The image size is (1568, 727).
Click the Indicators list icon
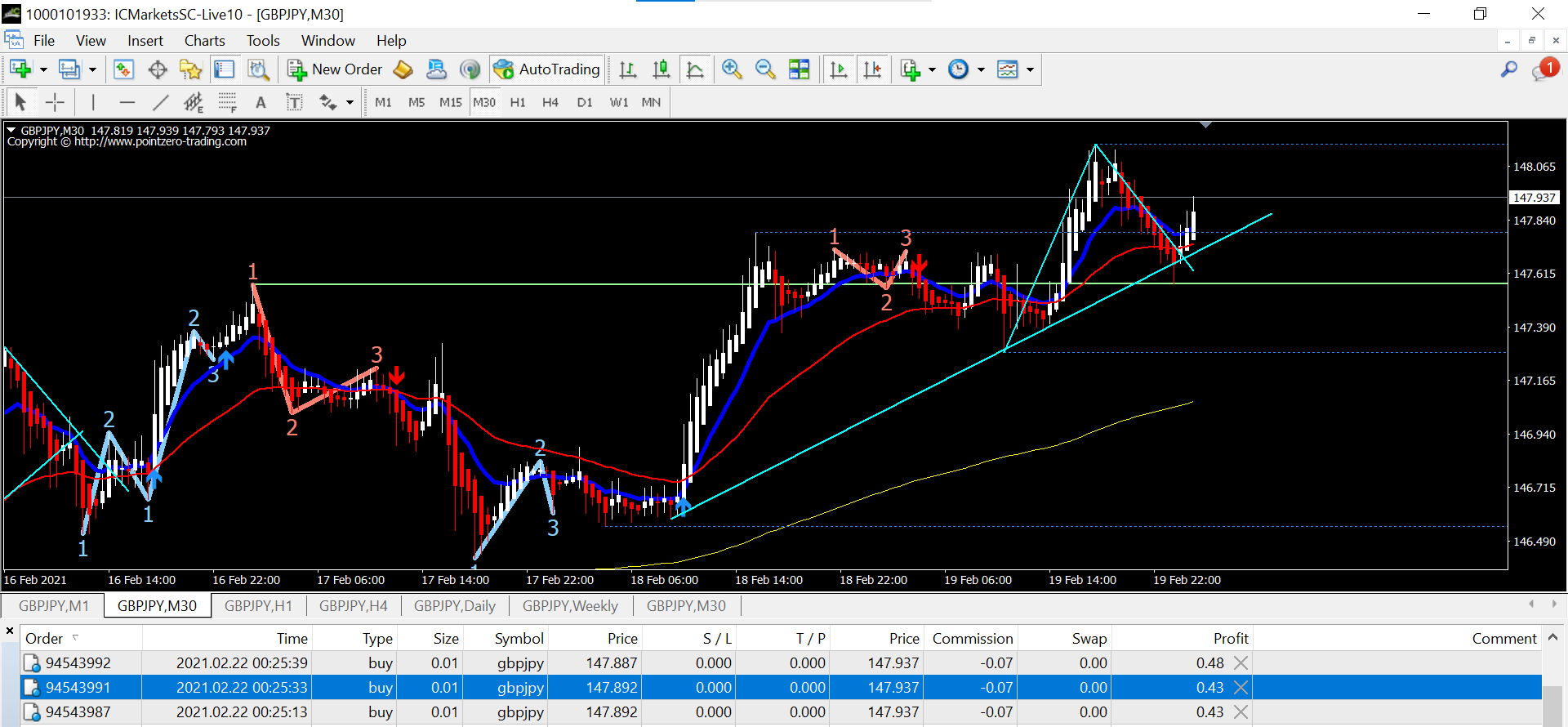pos(911,69)
